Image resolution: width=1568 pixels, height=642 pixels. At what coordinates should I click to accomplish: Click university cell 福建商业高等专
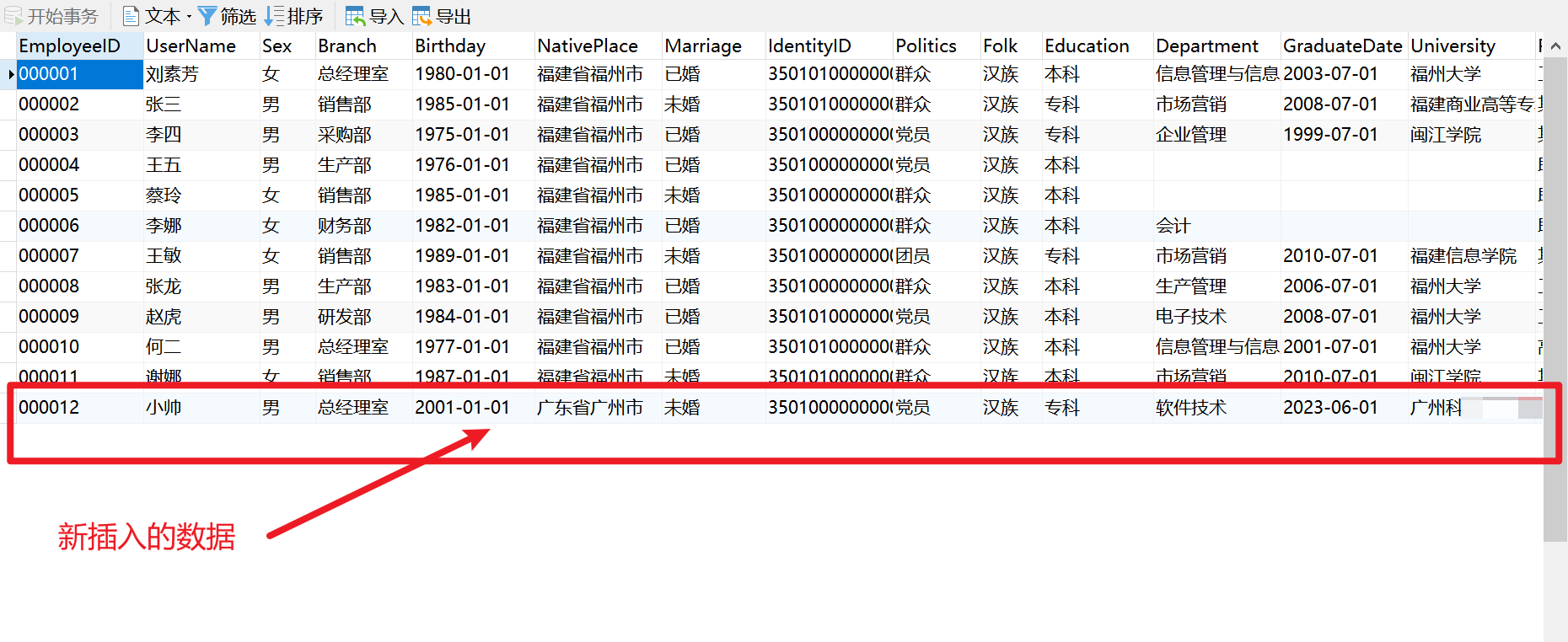point(1471,104)
